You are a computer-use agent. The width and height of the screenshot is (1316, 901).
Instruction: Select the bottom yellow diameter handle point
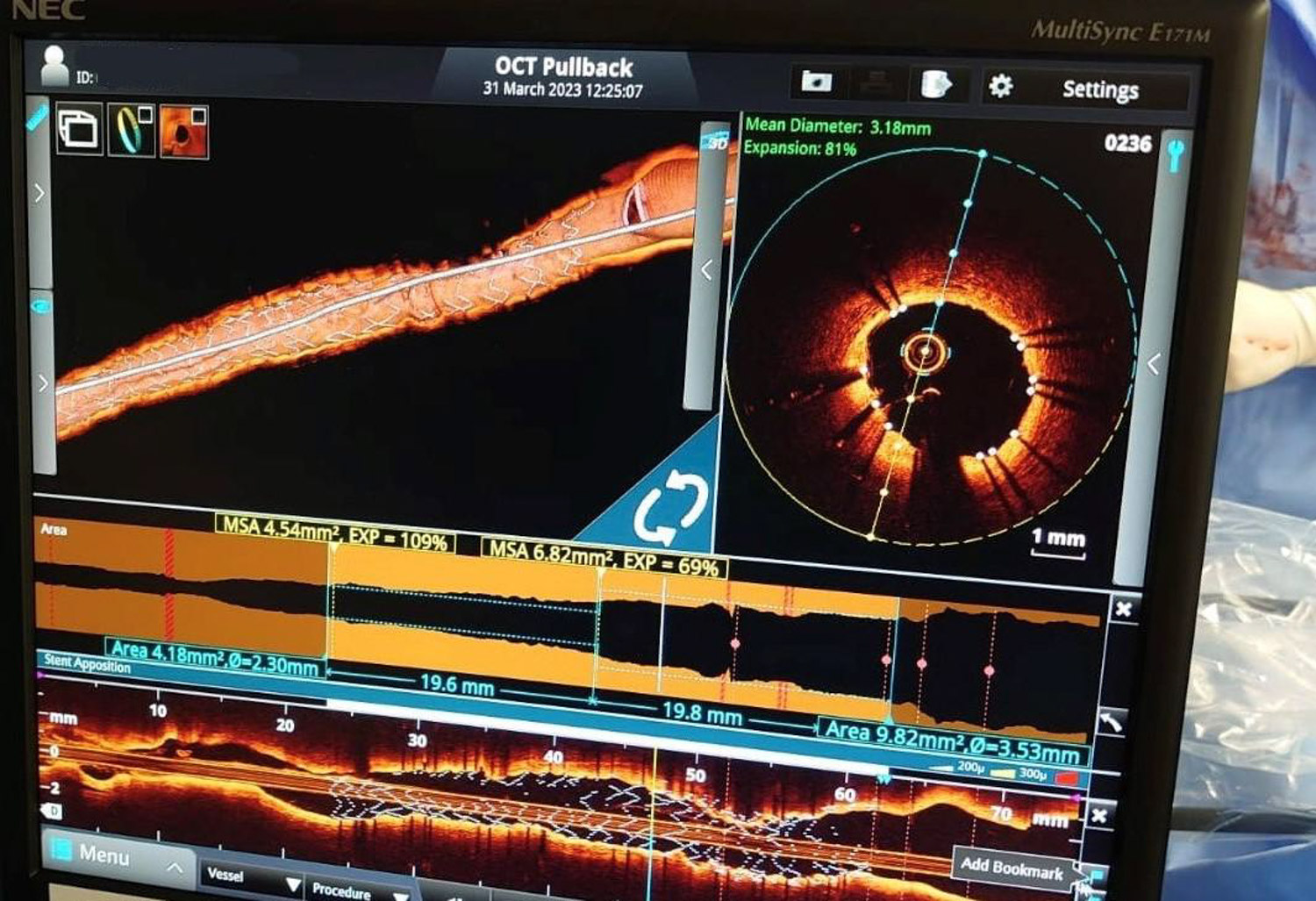pyautogui.click(x=871, y=535)
